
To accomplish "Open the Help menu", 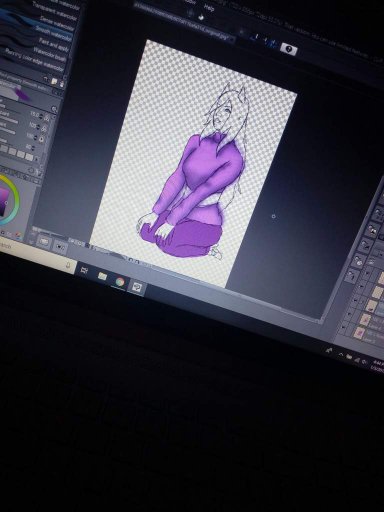I will click(x=209, y=7).
